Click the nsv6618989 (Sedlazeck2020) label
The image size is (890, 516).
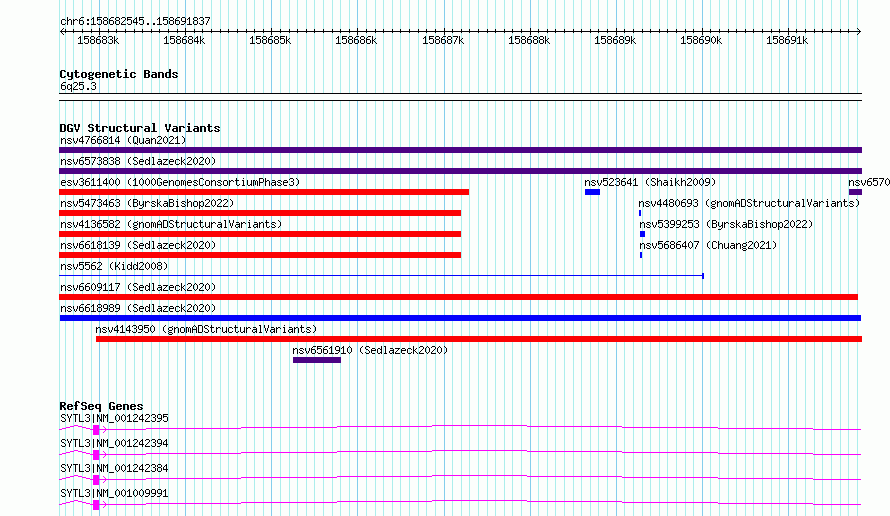click(138, 308)
